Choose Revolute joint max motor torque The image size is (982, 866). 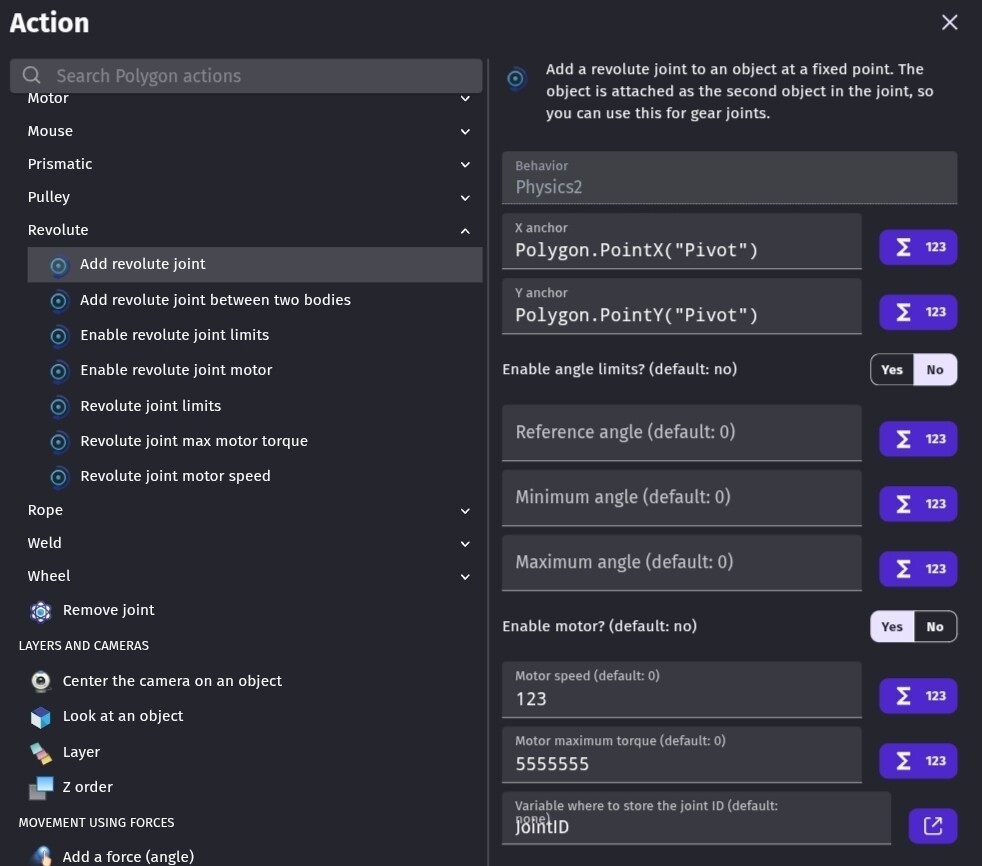tap(194, 441)
